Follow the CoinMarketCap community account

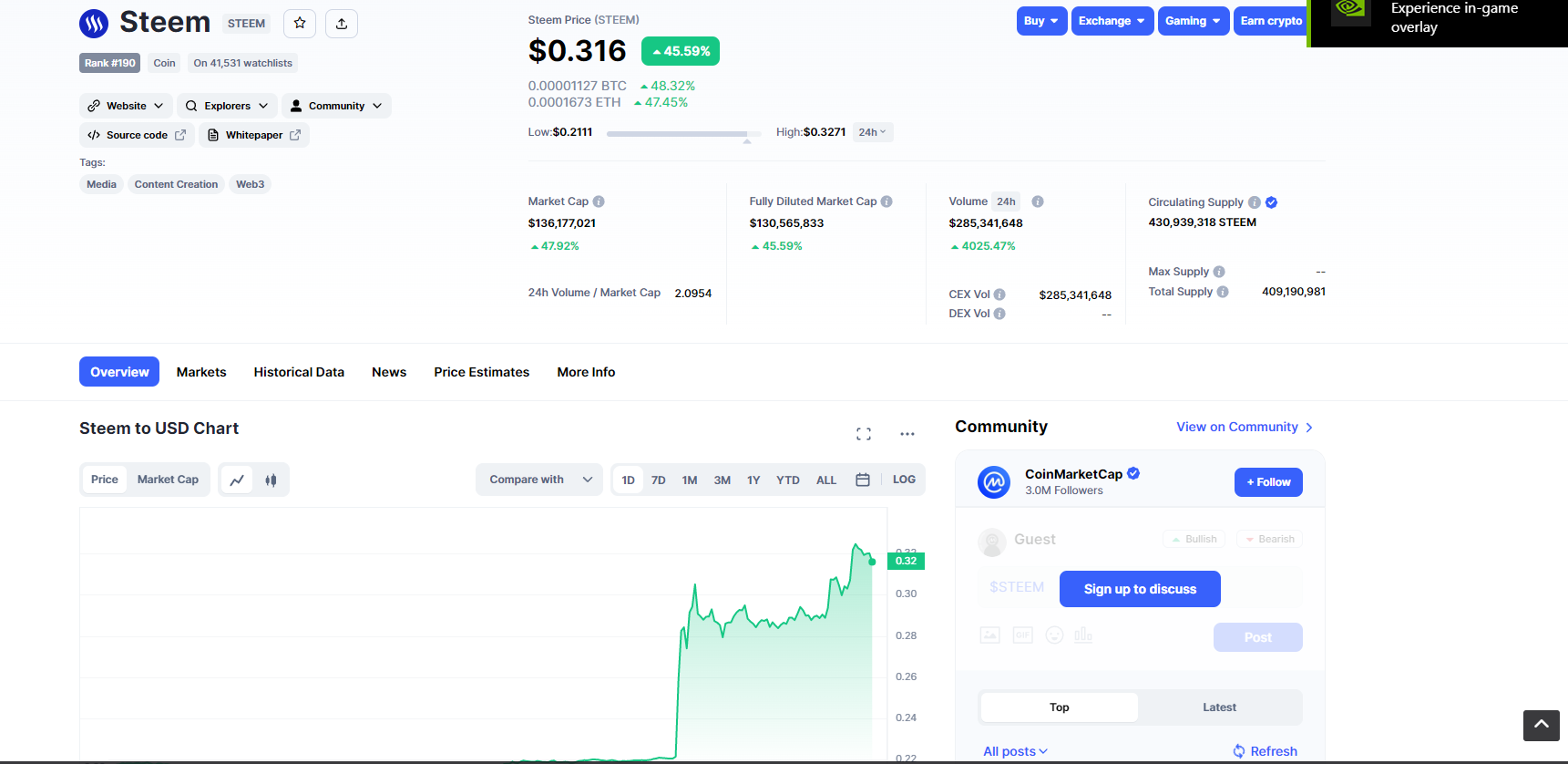pyautogui.click(x=1268, y=482)
